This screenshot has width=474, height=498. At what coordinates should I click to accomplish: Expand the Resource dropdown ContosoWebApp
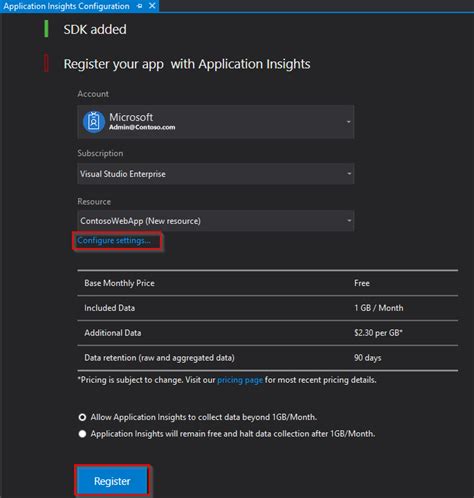[x=215, y=221]
